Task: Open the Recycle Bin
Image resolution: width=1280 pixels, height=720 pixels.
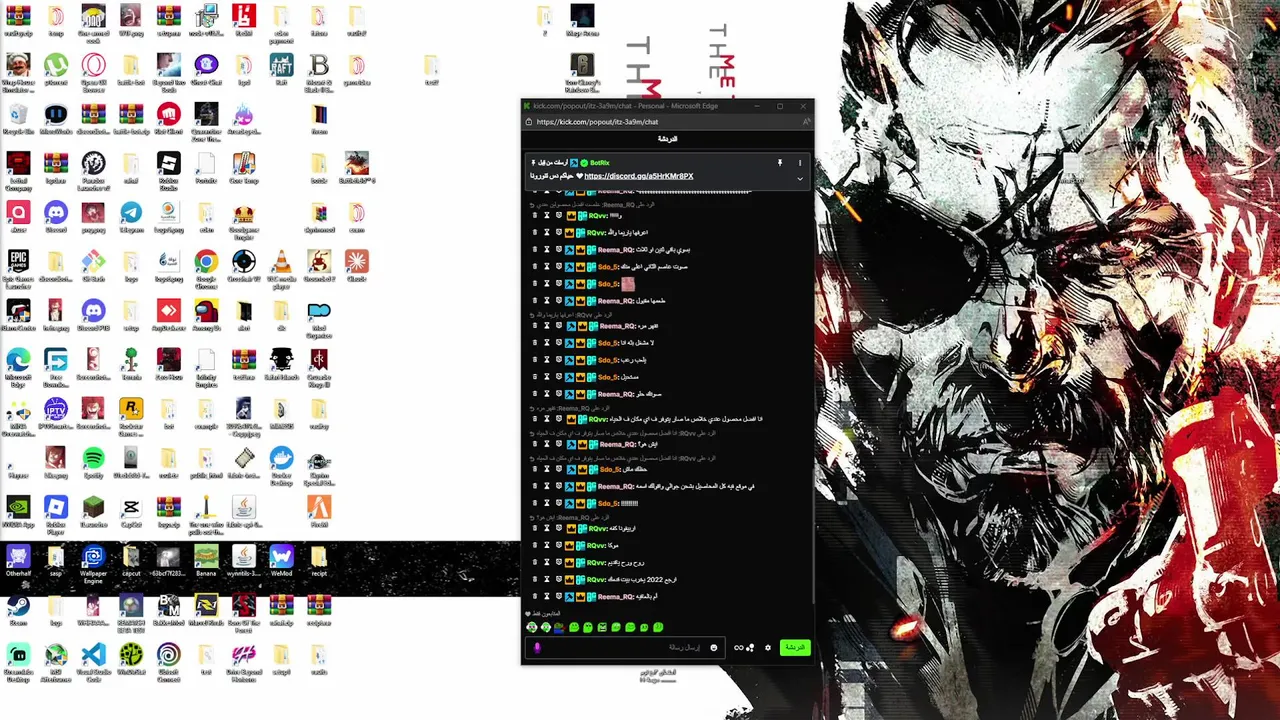Action: pos(18,118)
